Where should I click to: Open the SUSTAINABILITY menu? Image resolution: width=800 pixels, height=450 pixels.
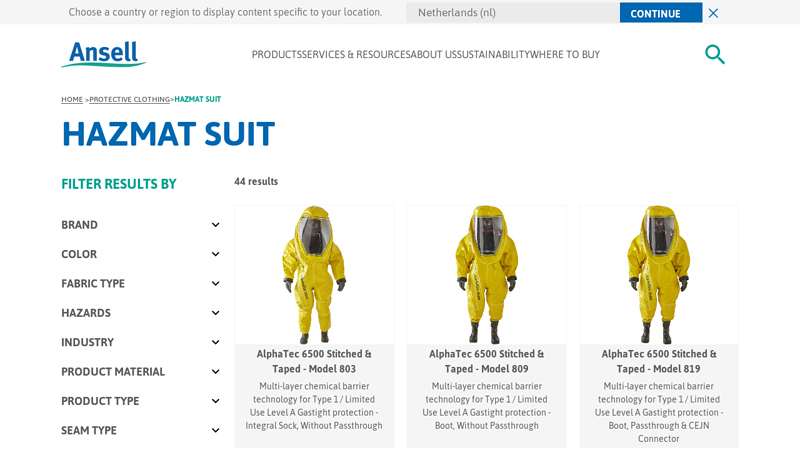493,55
